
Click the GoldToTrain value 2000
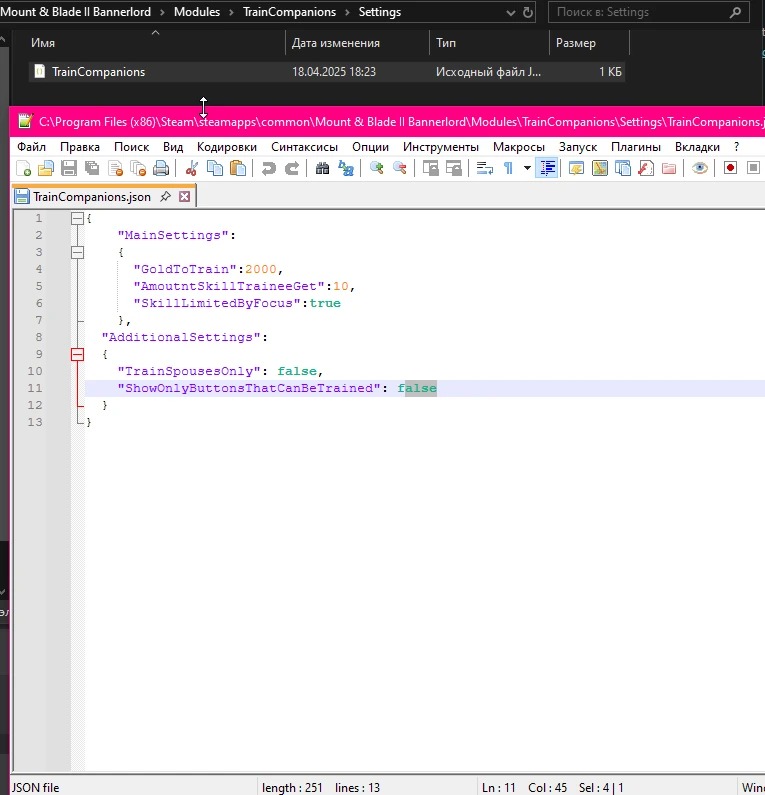(x=261, y=269)
